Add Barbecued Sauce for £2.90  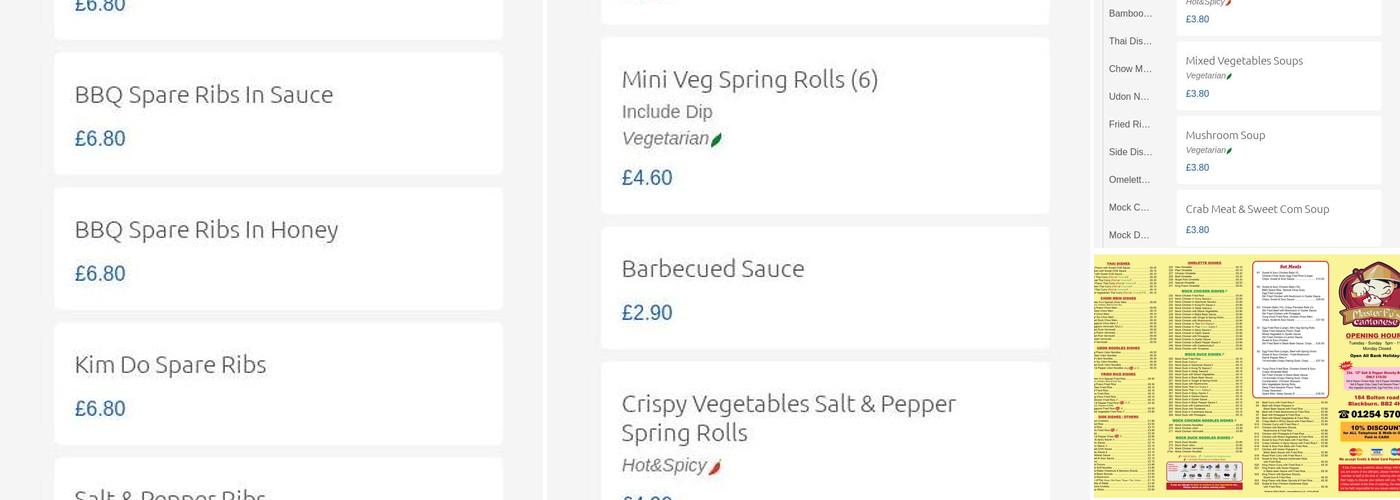[825, 288]
